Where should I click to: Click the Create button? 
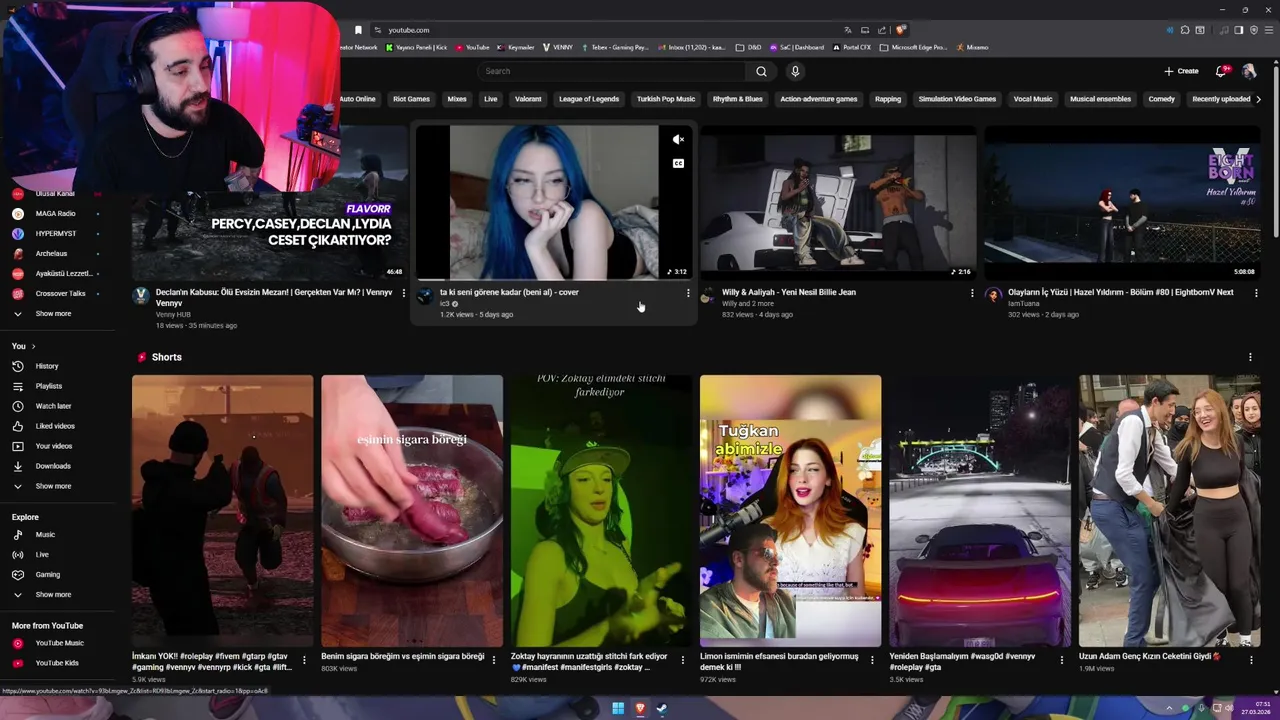point(1181,71)
